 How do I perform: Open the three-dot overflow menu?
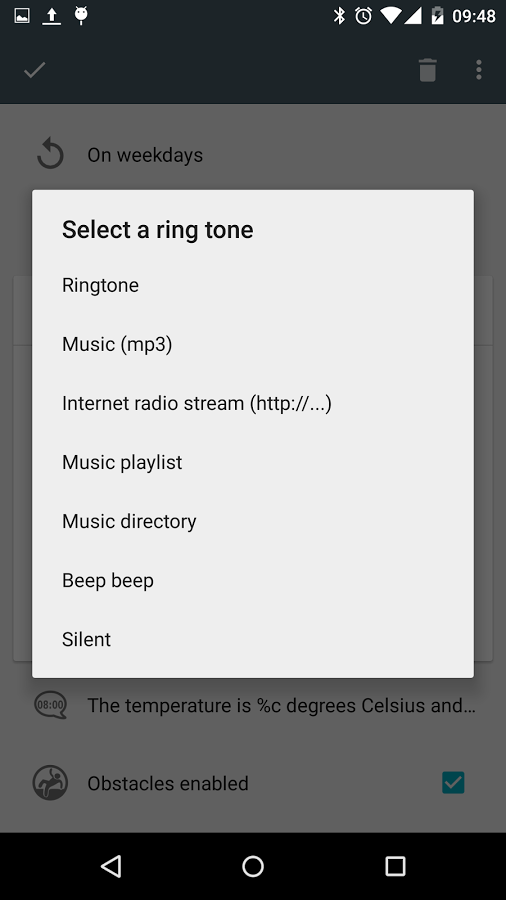[478, 70]
